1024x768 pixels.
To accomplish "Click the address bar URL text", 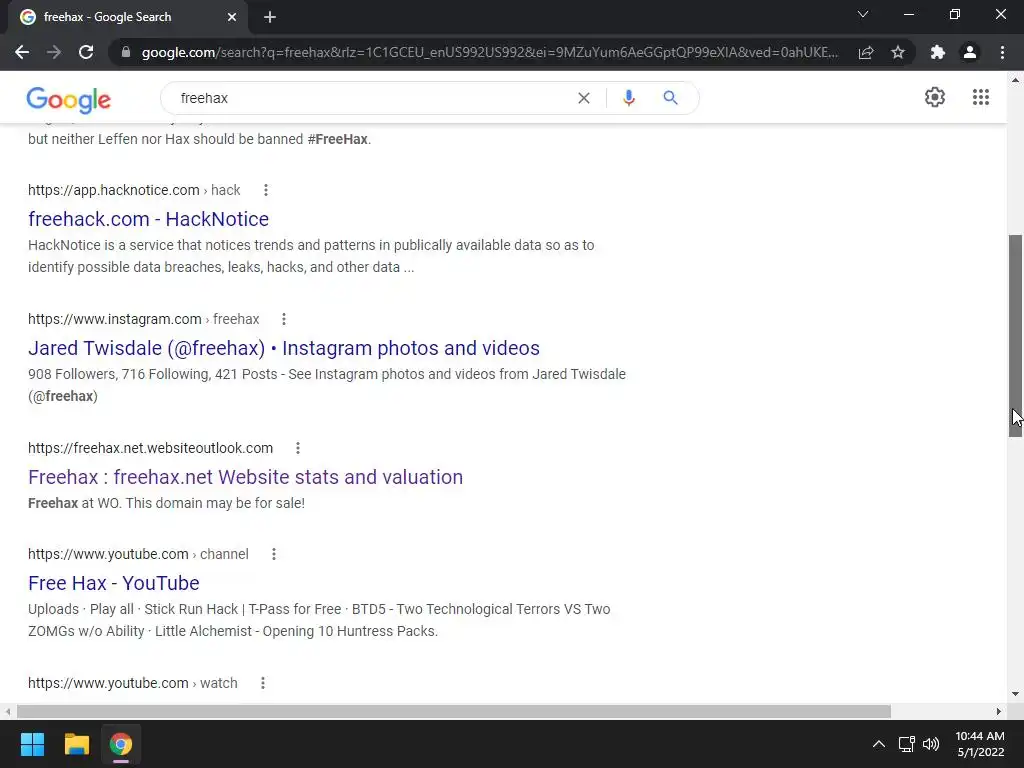I will tap(490, 52).
